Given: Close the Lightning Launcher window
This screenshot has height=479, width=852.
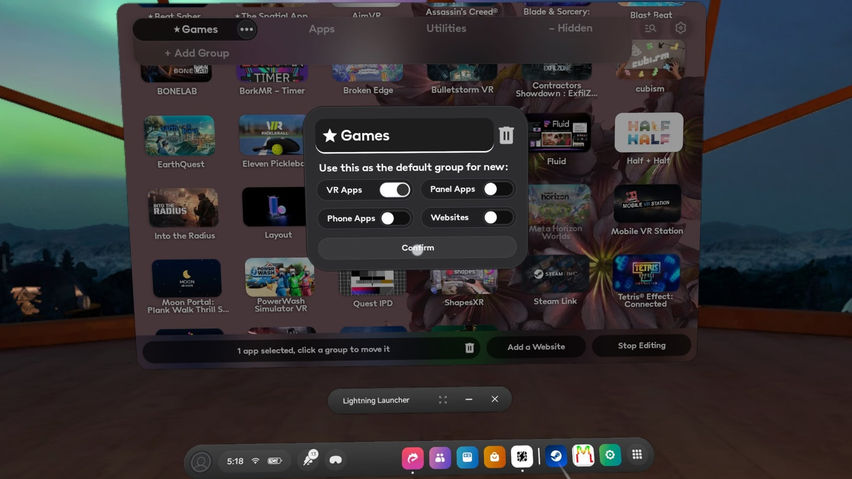Looking at the screenshot, I should (494, 399).
